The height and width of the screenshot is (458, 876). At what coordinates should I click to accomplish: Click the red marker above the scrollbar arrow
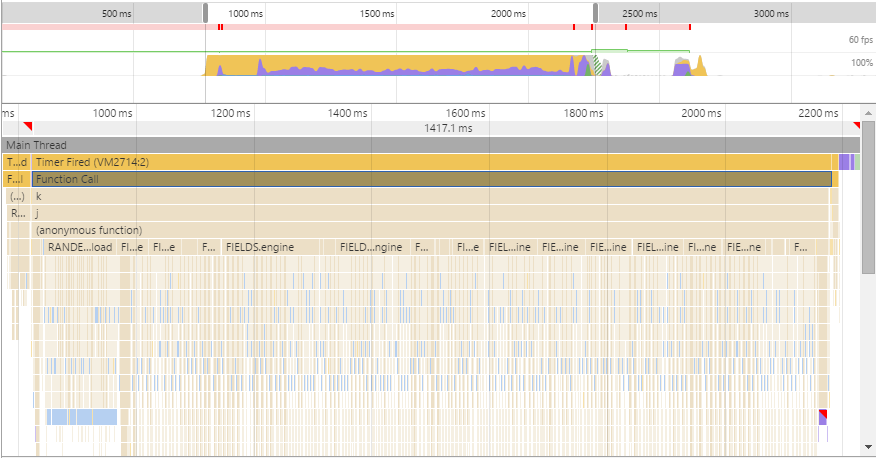pyautogui.click(x=856, y=125)
